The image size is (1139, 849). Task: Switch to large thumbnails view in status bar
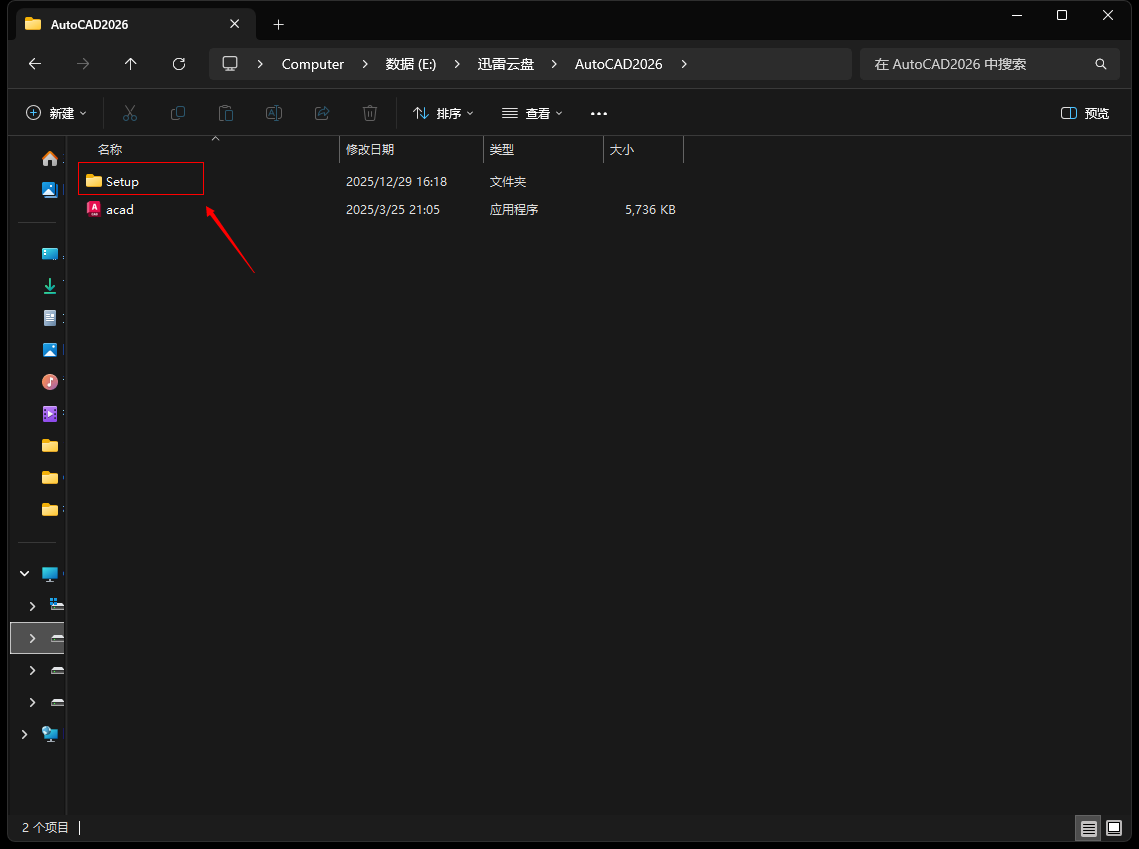[1114, 828]
